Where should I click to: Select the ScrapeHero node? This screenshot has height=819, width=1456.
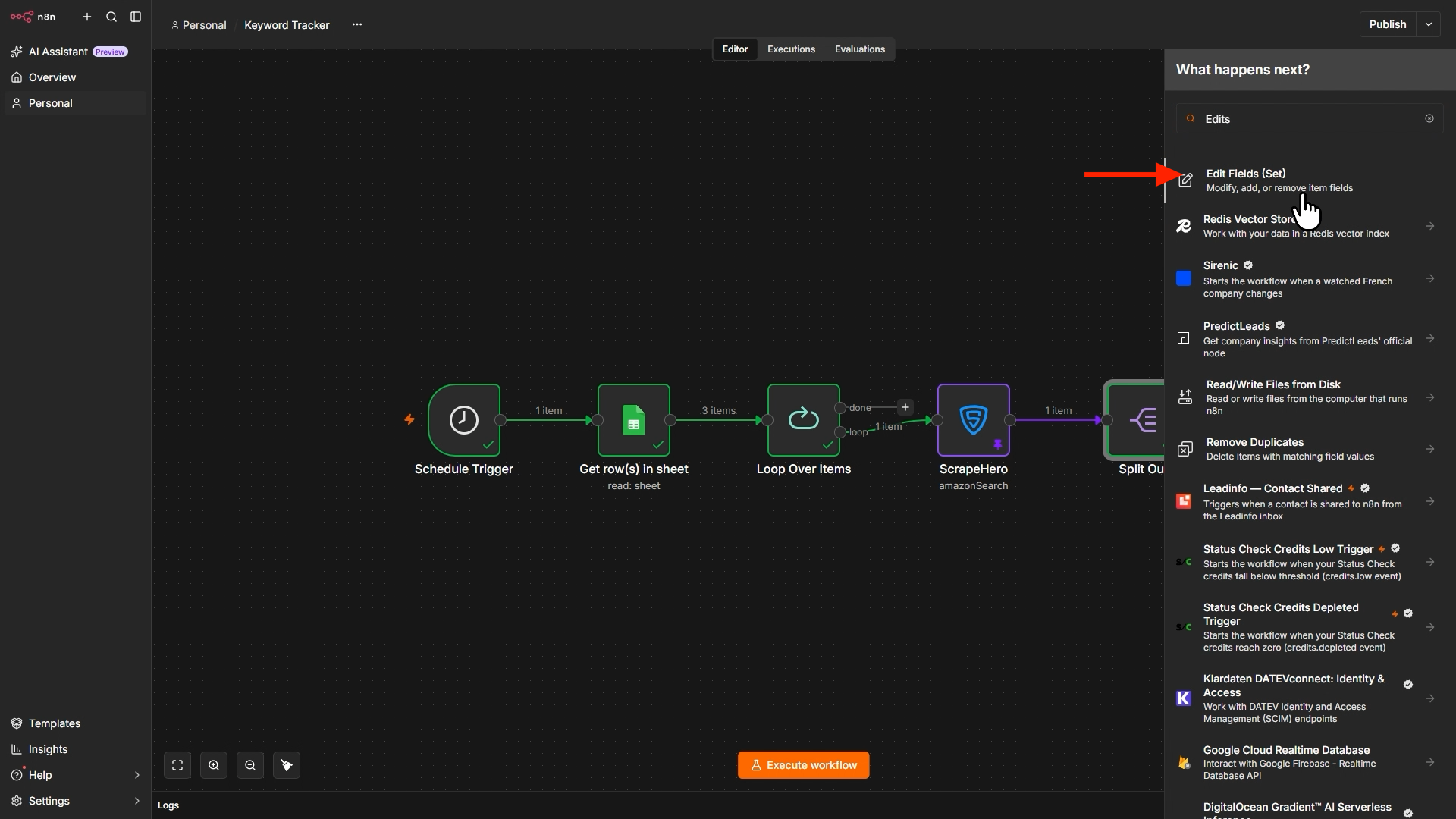tap(974, 420)
